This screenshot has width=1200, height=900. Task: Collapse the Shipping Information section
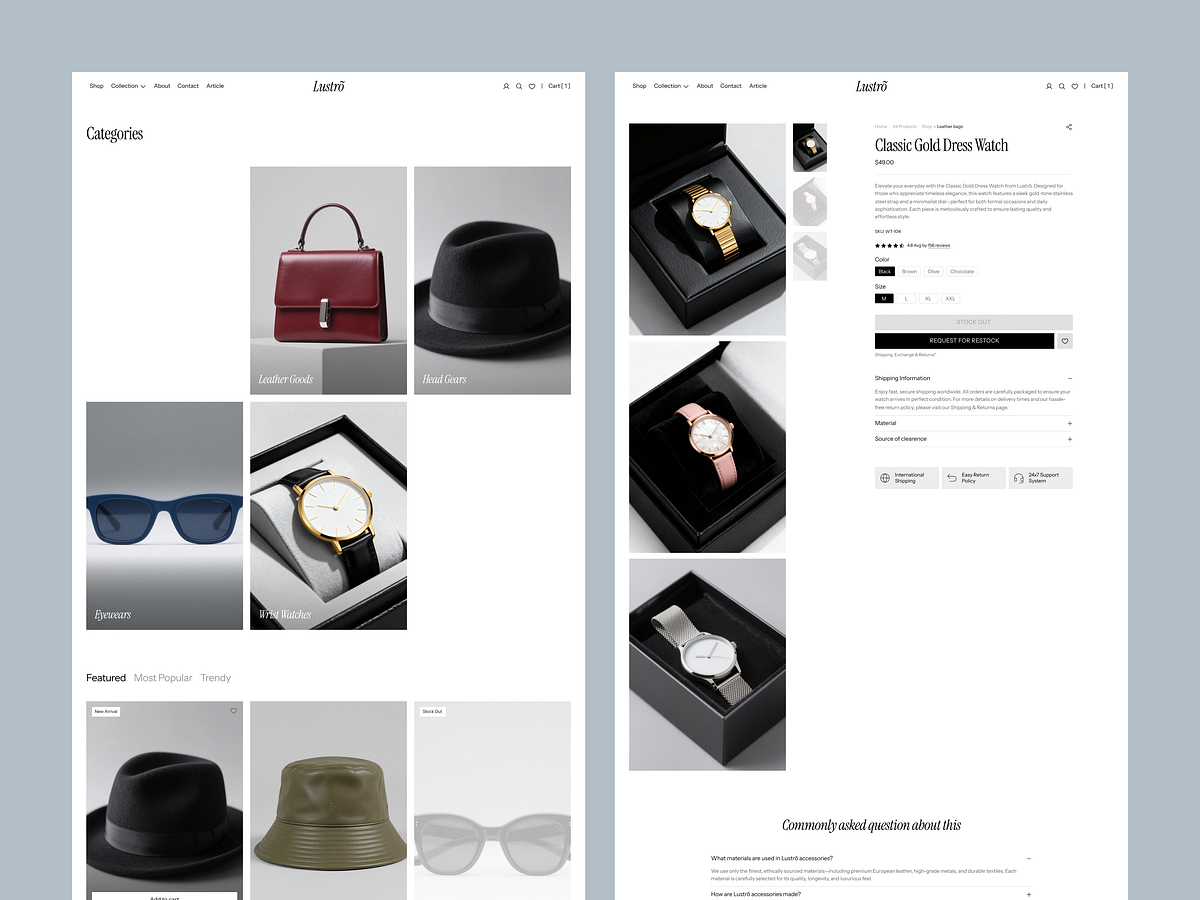(1069, 378)
